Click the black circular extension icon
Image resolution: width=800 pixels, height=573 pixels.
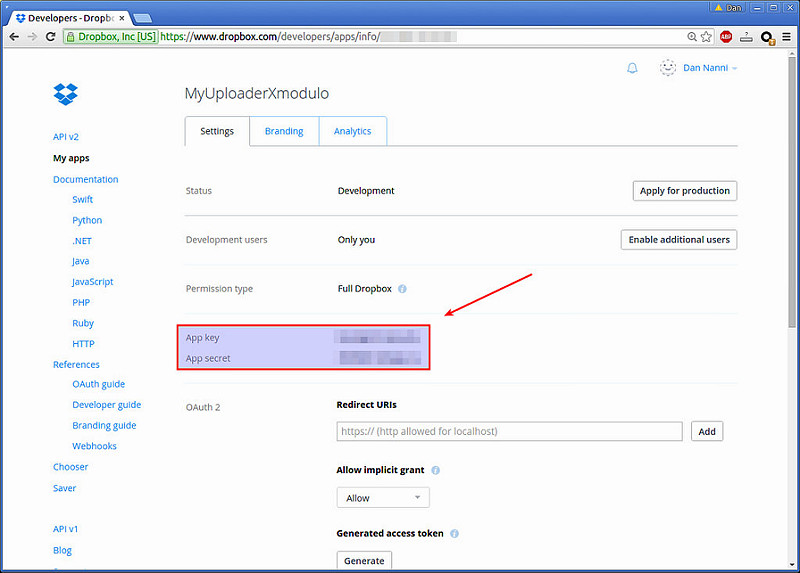tap(767, 37)
